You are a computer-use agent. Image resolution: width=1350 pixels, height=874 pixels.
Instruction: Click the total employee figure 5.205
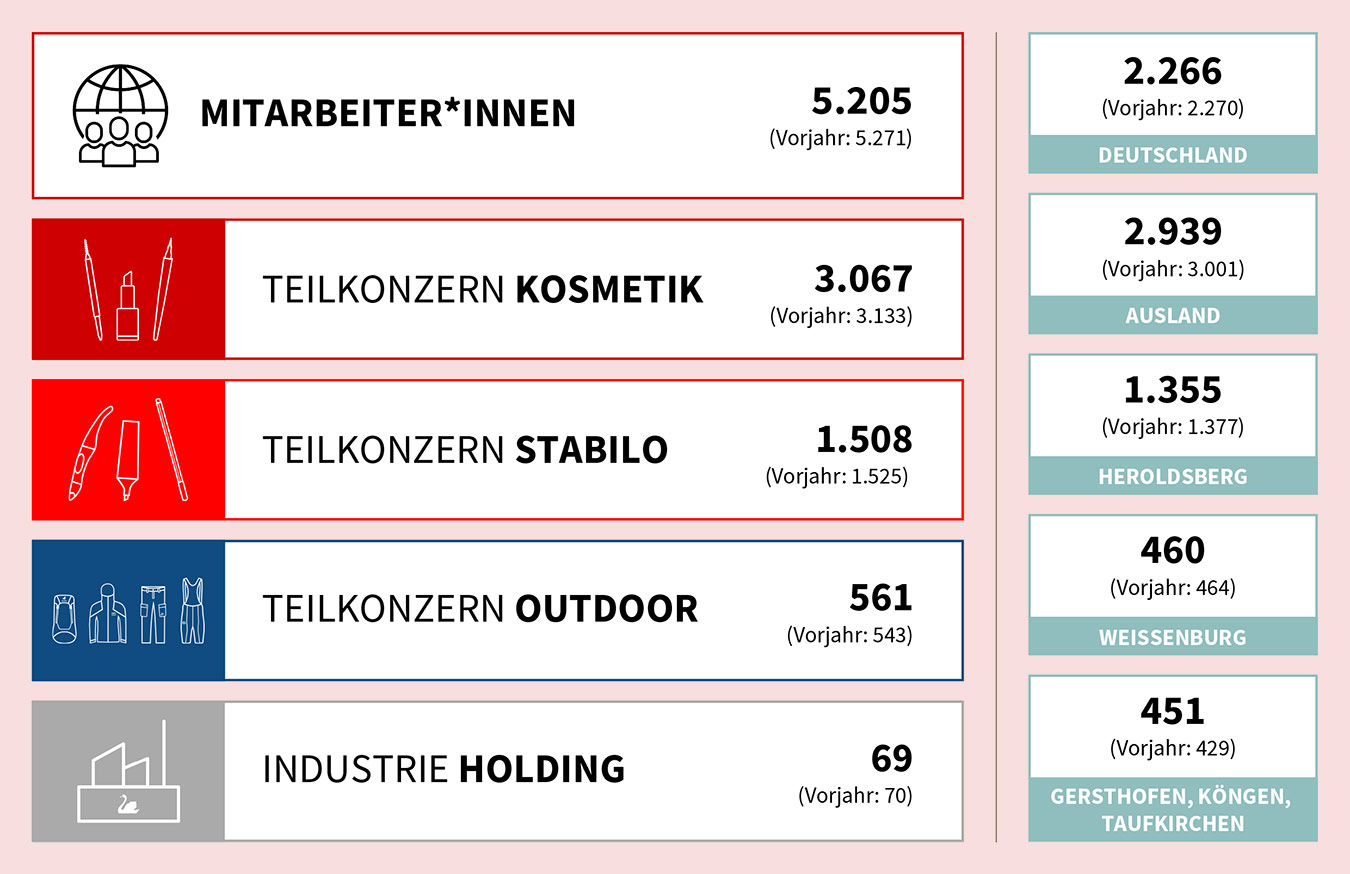click(862, 101)
